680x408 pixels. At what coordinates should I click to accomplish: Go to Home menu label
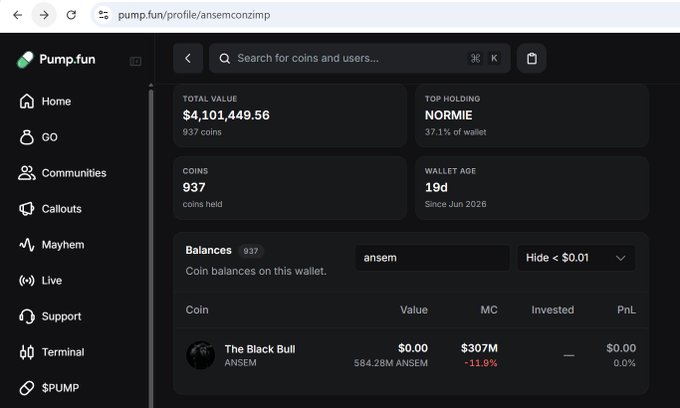point(56,101)
